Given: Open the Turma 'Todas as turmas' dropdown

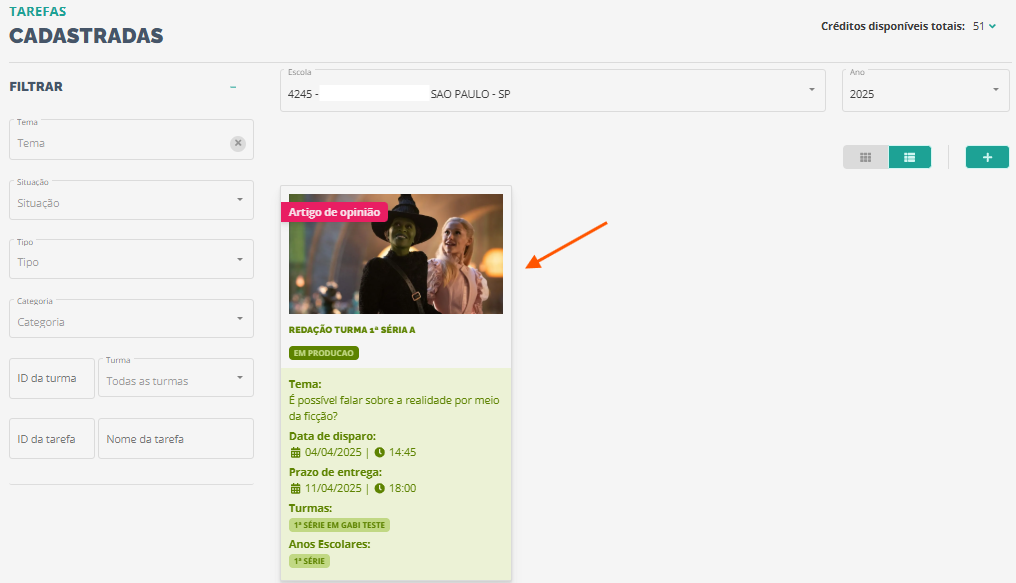Looking at the screenshot, I should pyautogui.click(x=176, y=378).
